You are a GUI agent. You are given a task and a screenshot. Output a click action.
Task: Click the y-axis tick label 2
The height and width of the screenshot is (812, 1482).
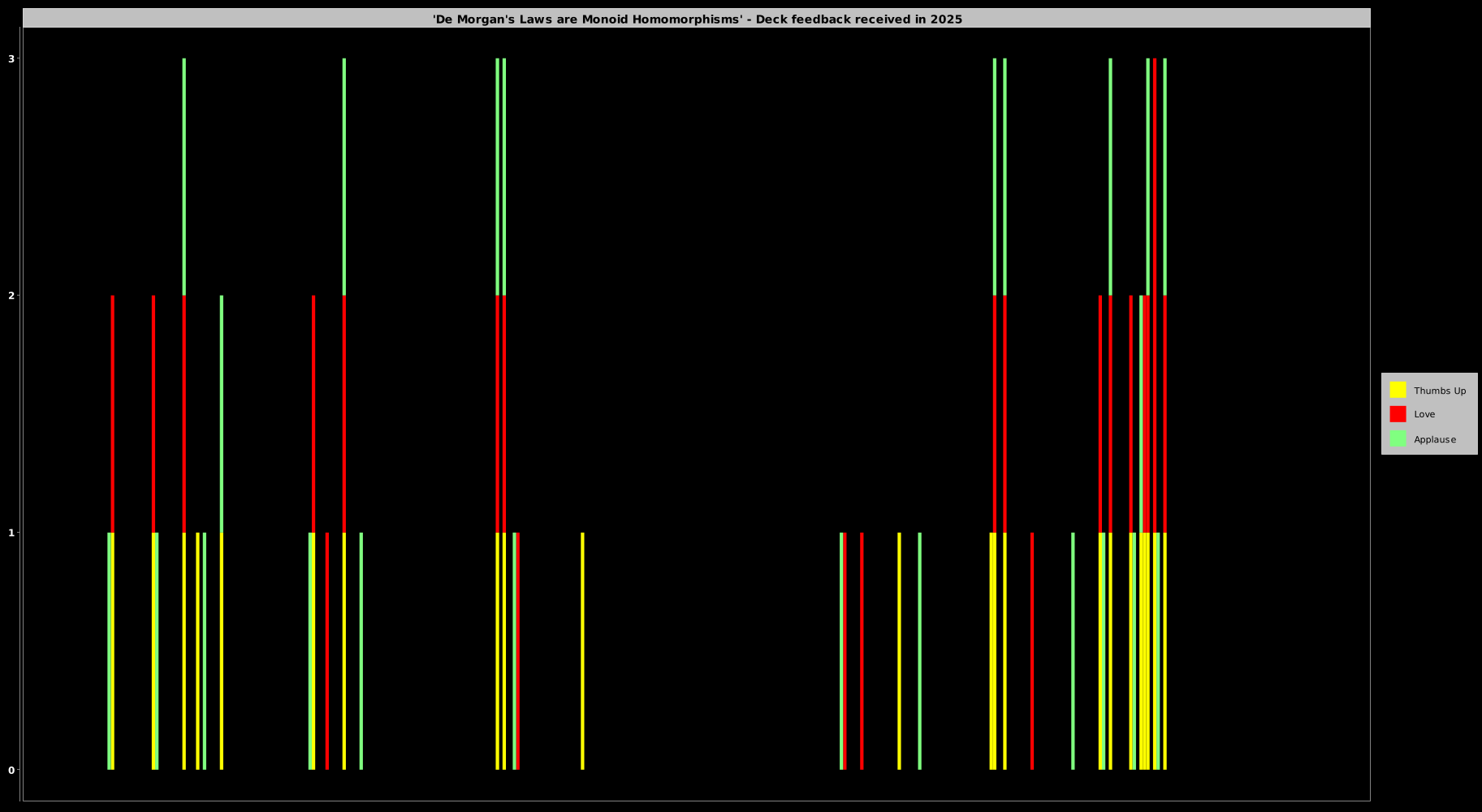tap(11, 296)
